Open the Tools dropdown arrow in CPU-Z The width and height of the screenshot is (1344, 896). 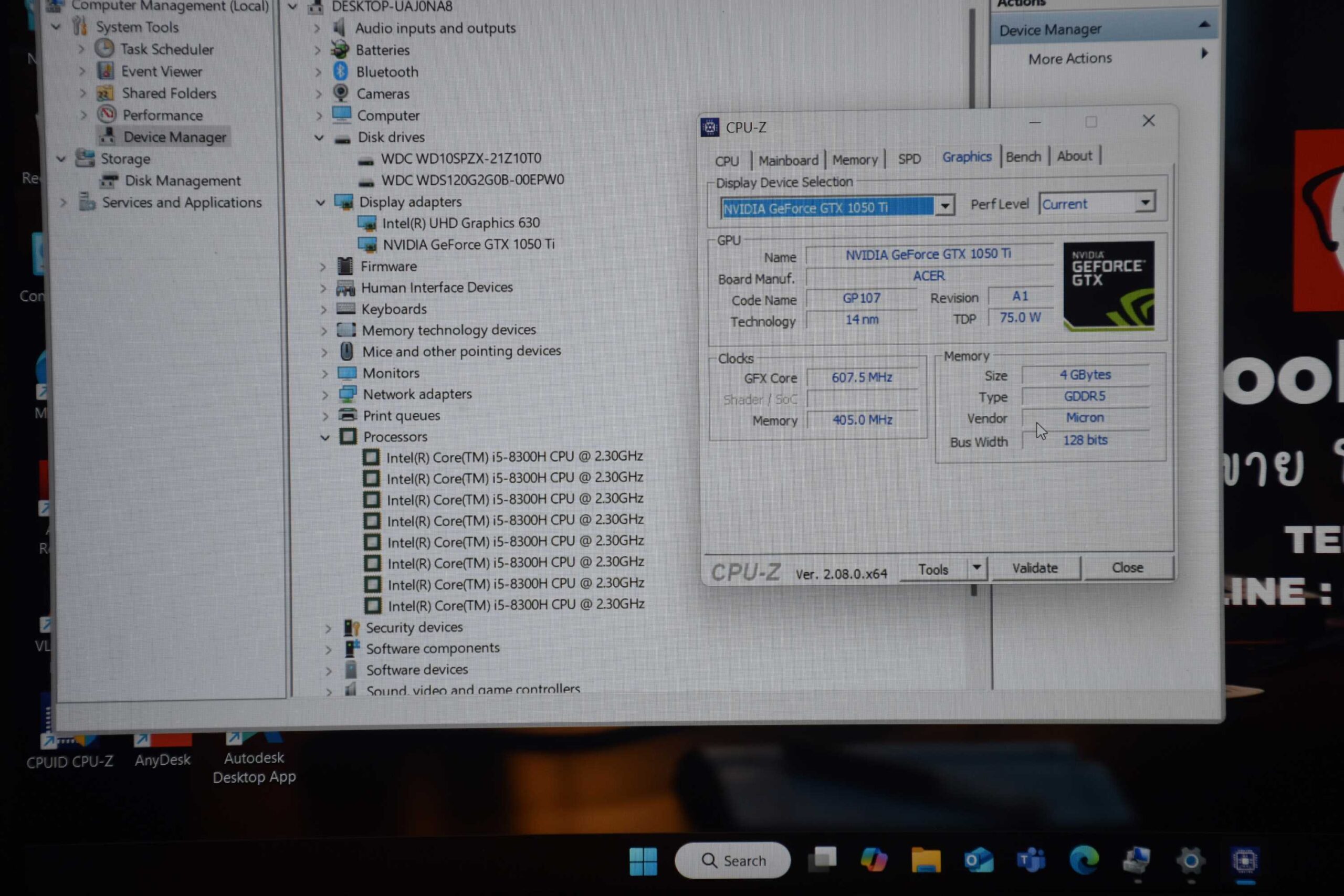pyautogui.click(x=976, y=568)
